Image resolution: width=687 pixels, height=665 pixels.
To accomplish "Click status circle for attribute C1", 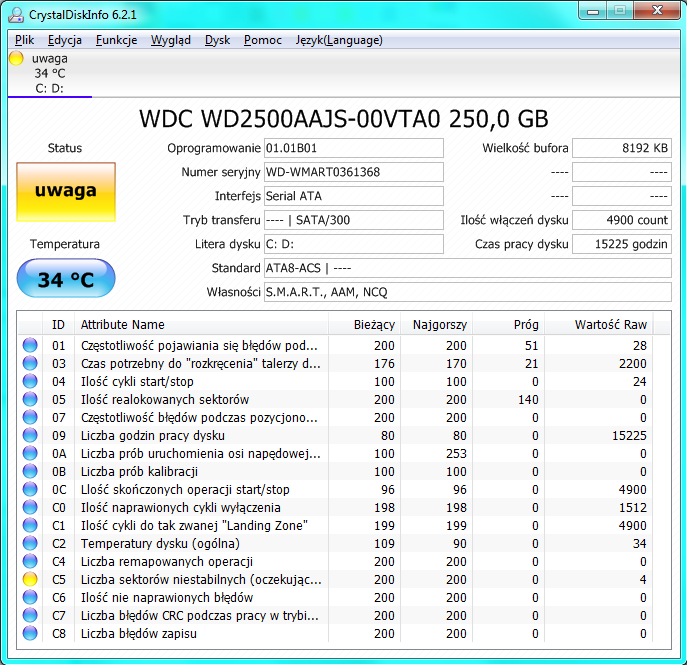I will (30, 525).
